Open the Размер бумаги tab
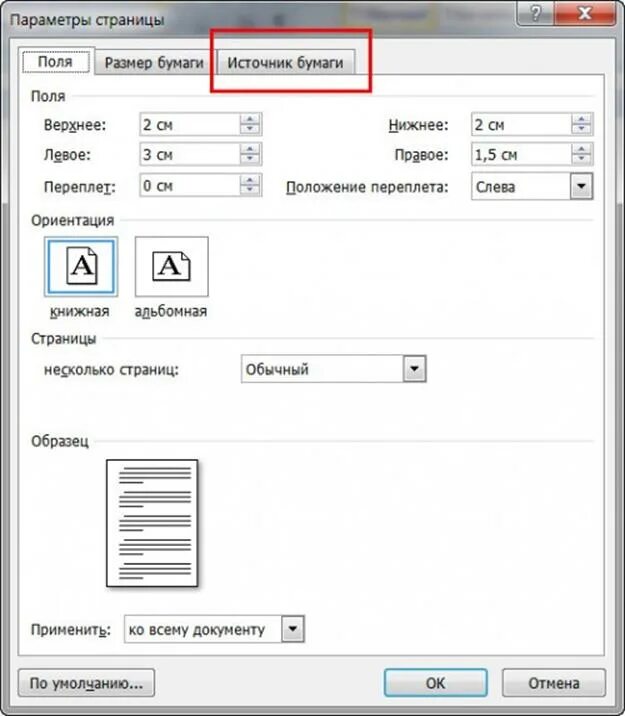This screenshot has height=716, width=625. pos(154,63)
